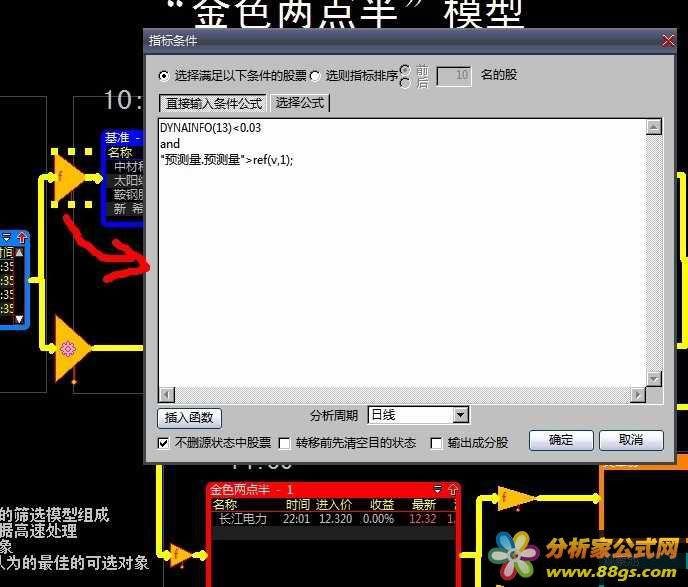Click the formula editor scroll-down arrow
The width and height of the screenshot is (688, 587).
(654, 378)
